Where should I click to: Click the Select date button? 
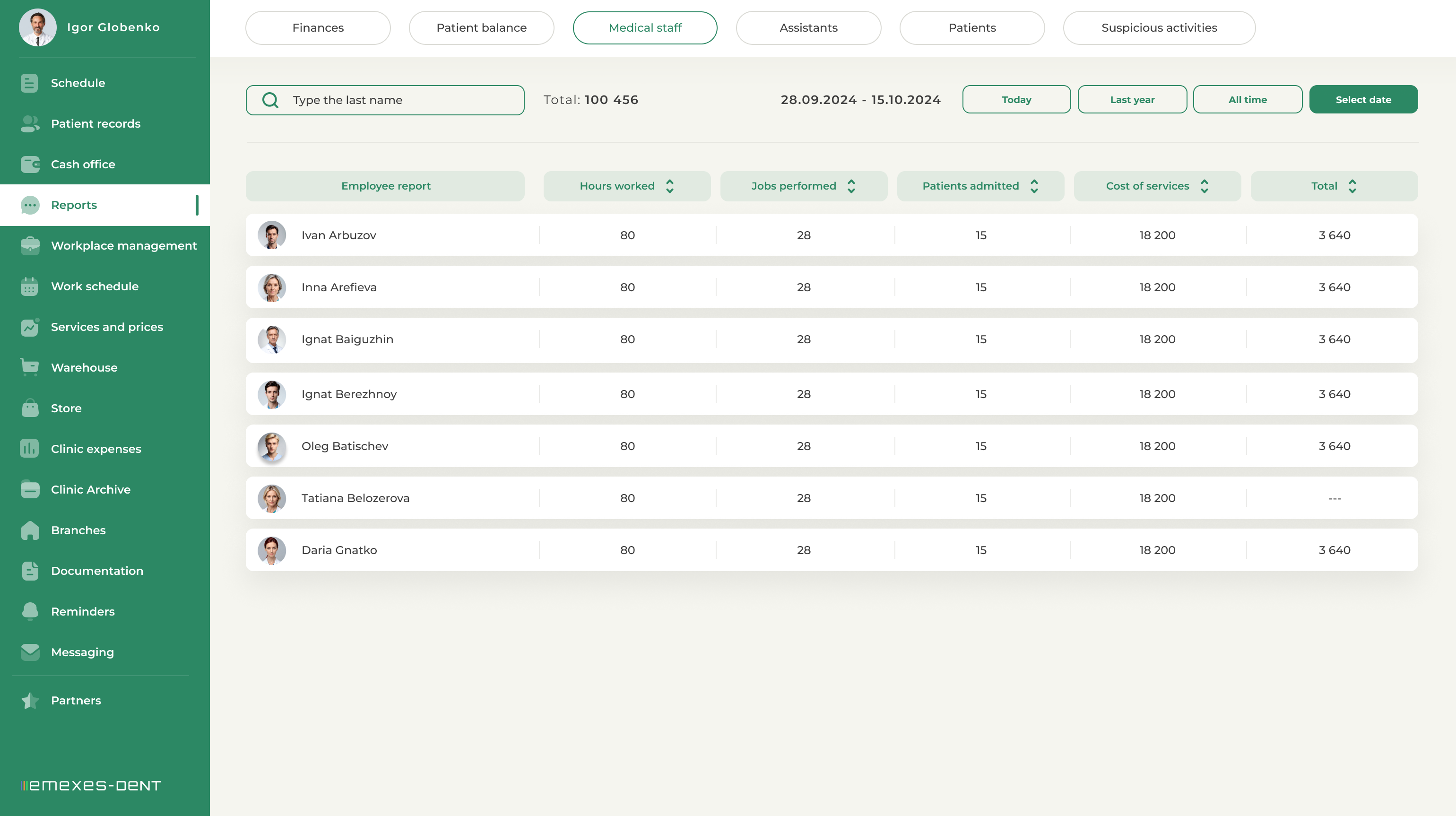coord(1363,99)
